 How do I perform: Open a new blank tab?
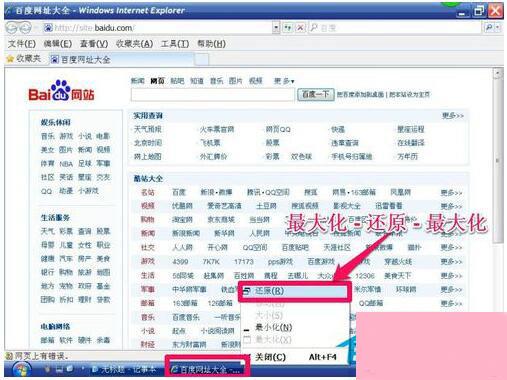coord(201,60)
